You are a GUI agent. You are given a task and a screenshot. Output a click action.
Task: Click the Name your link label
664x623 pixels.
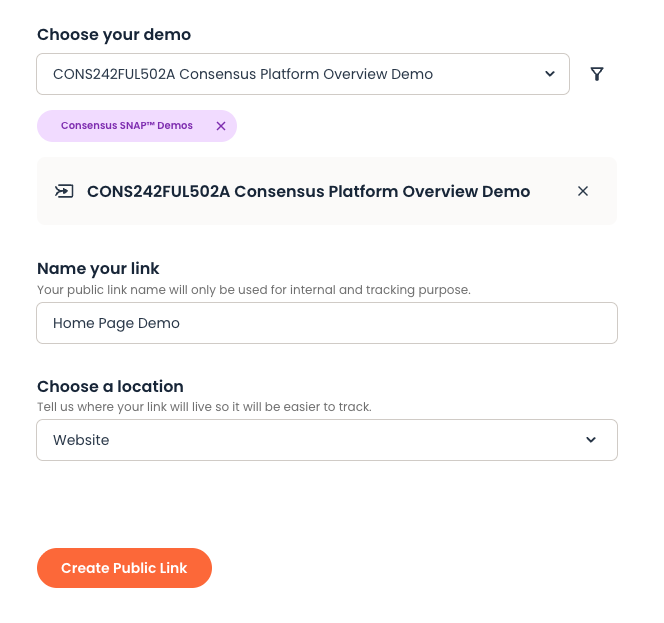coord(98,268)
